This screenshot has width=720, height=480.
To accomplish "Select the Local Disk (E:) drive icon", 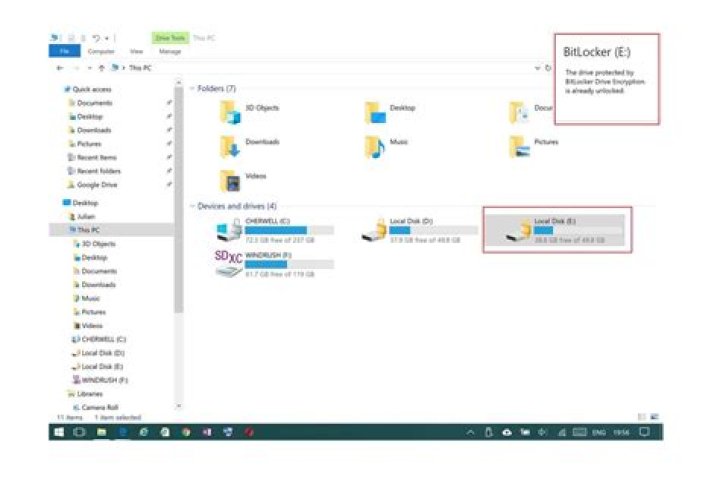I will (x=518, y=229).
